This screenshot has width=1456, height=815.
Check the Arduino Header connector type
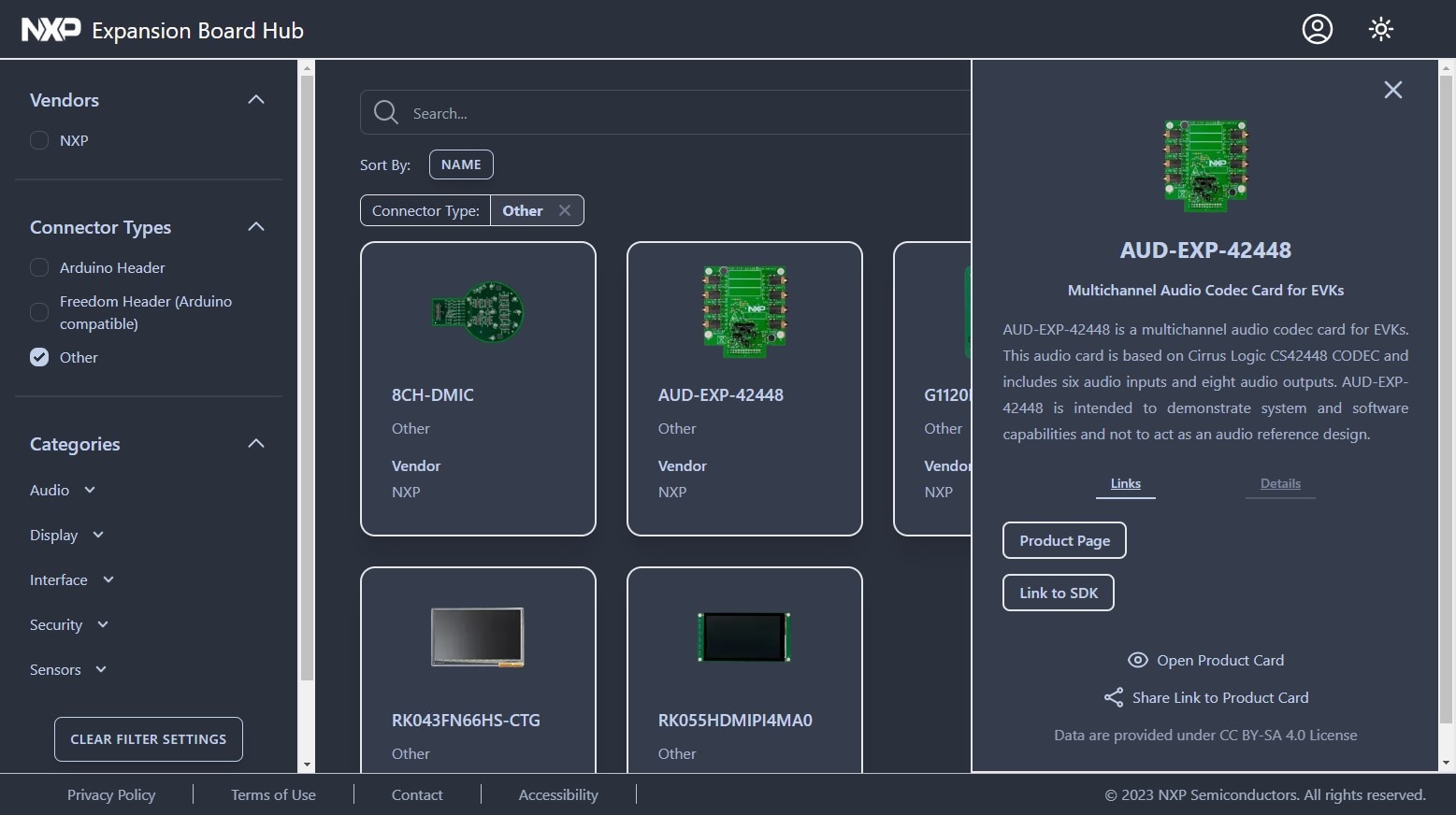(39, 267)
